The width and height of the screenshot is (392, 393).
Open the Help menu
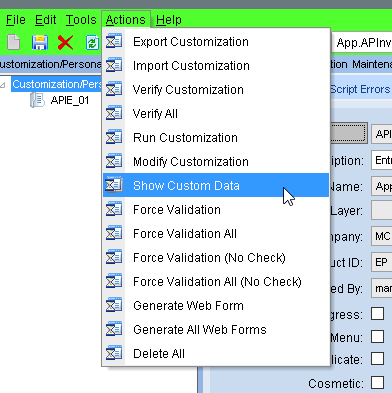coord(169,20)
